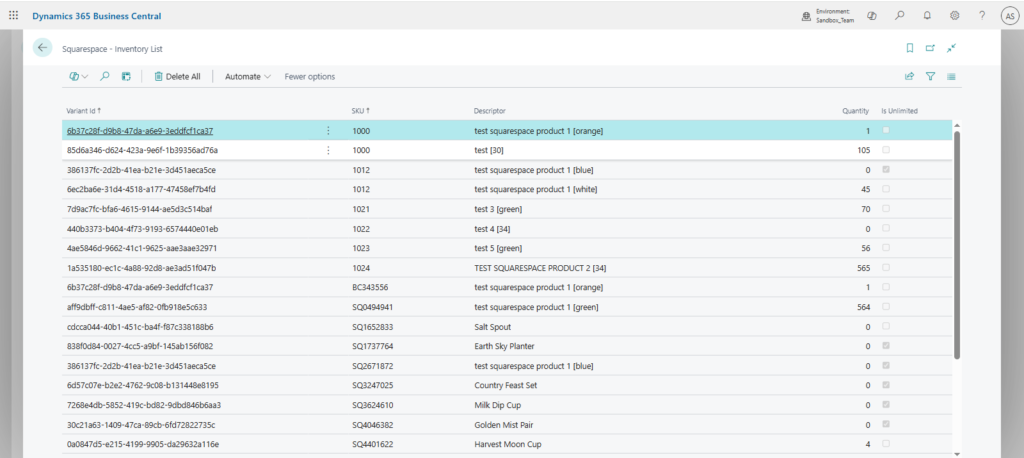
Task: Click Delete All
Action: tap(177, 76)
